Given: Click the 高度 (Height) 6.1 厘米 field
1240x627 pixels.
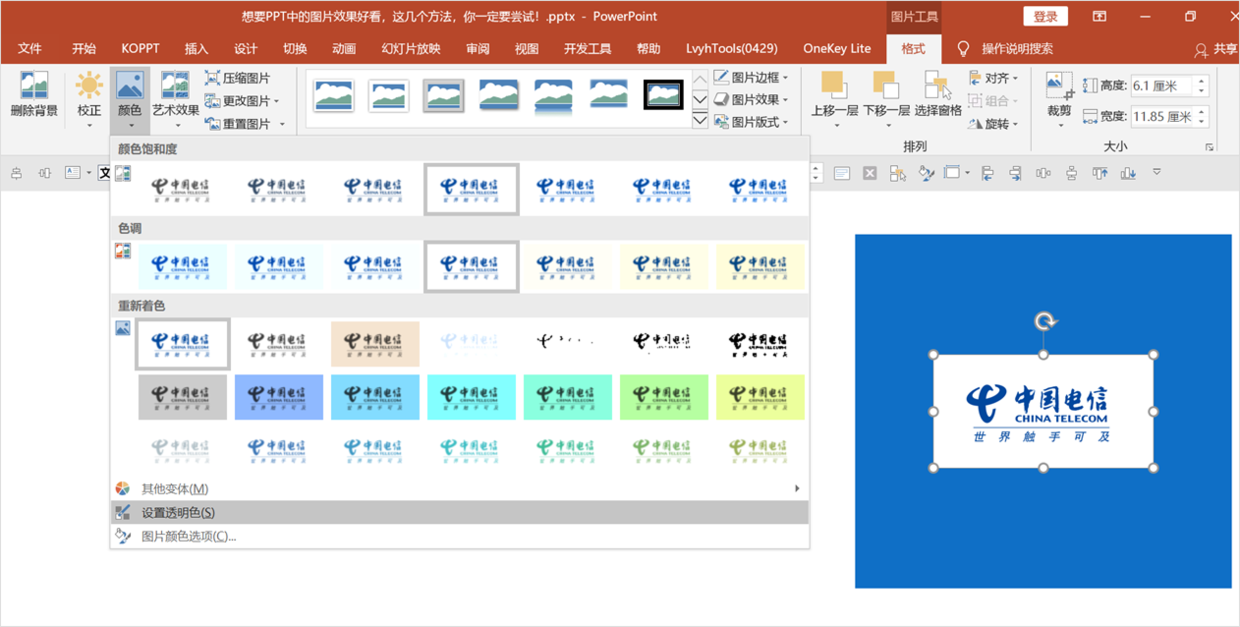Looking at the screenshot, I should point(1161,86).
